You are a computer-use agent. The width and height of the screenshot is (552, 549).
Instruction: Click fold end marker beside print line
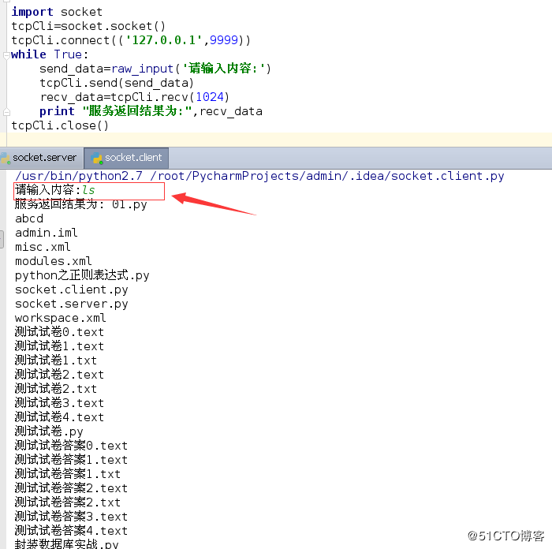(x=6, y=112)
